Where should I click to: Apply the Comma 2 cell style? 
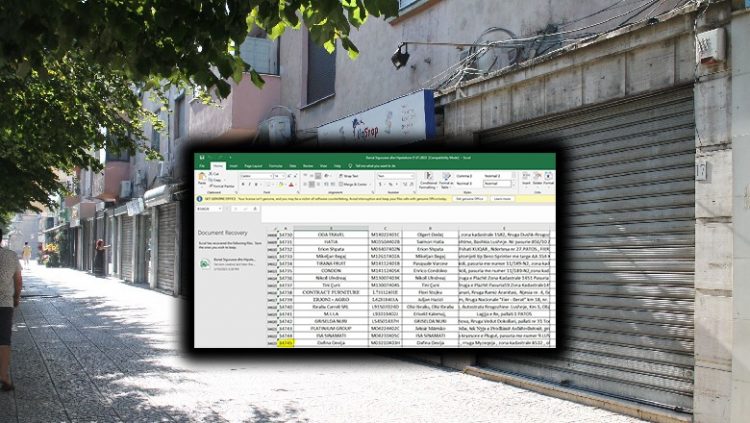pyautogui.click(x=464, y=176)
